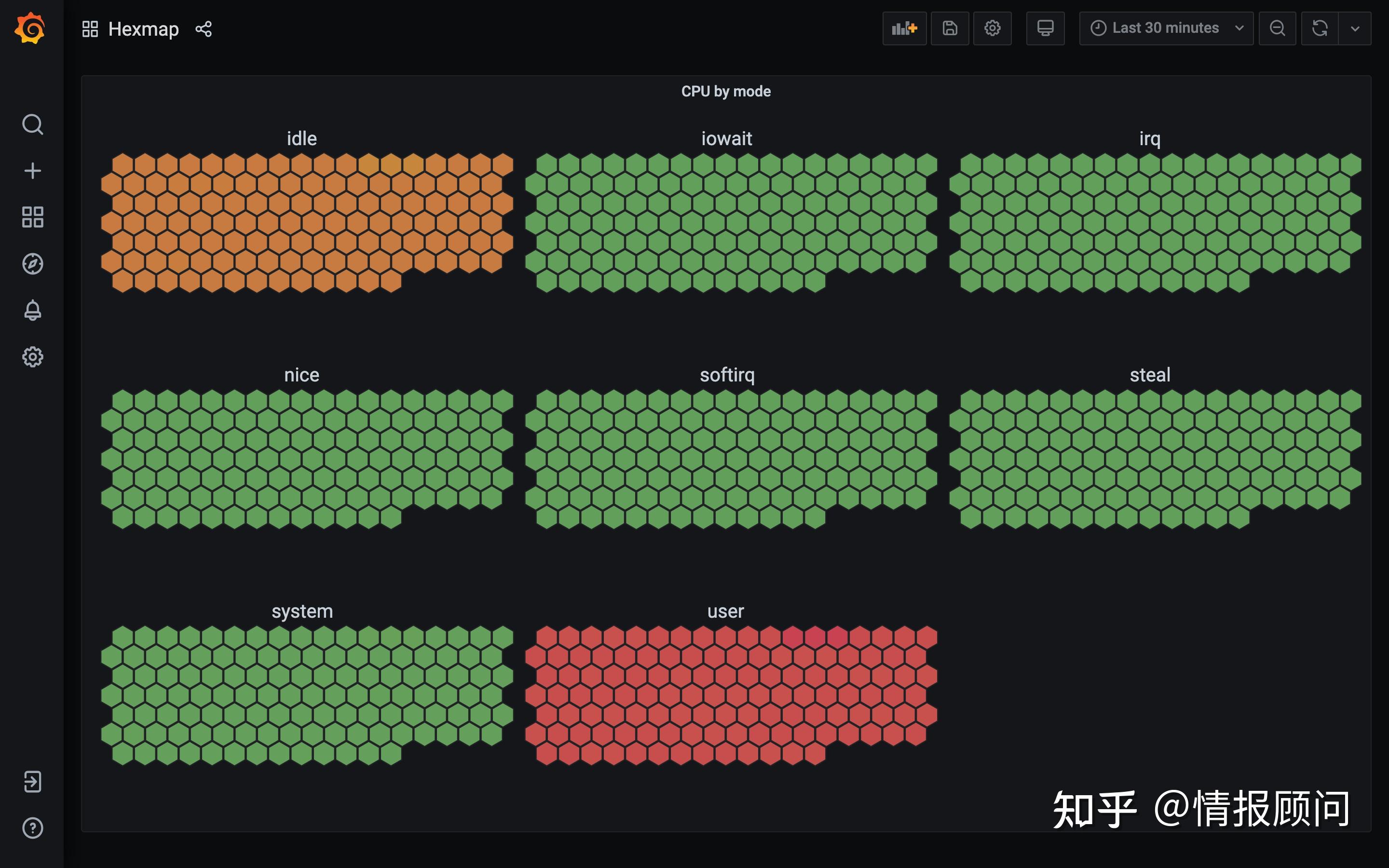Zoom out the time range

point(1277,27)
